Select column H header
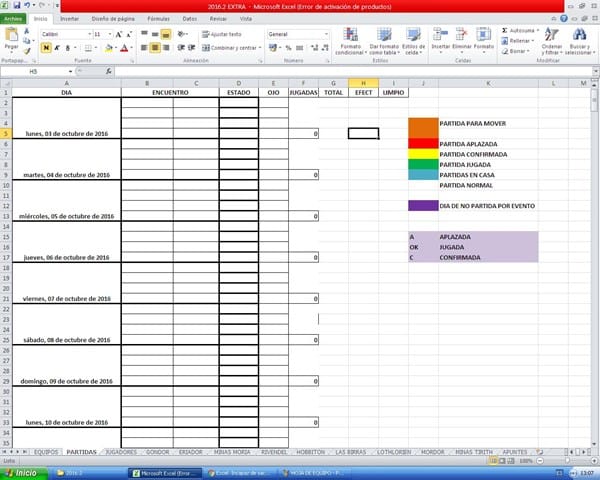Viewport: 600px width, 480px height. (x=363, y=83)
